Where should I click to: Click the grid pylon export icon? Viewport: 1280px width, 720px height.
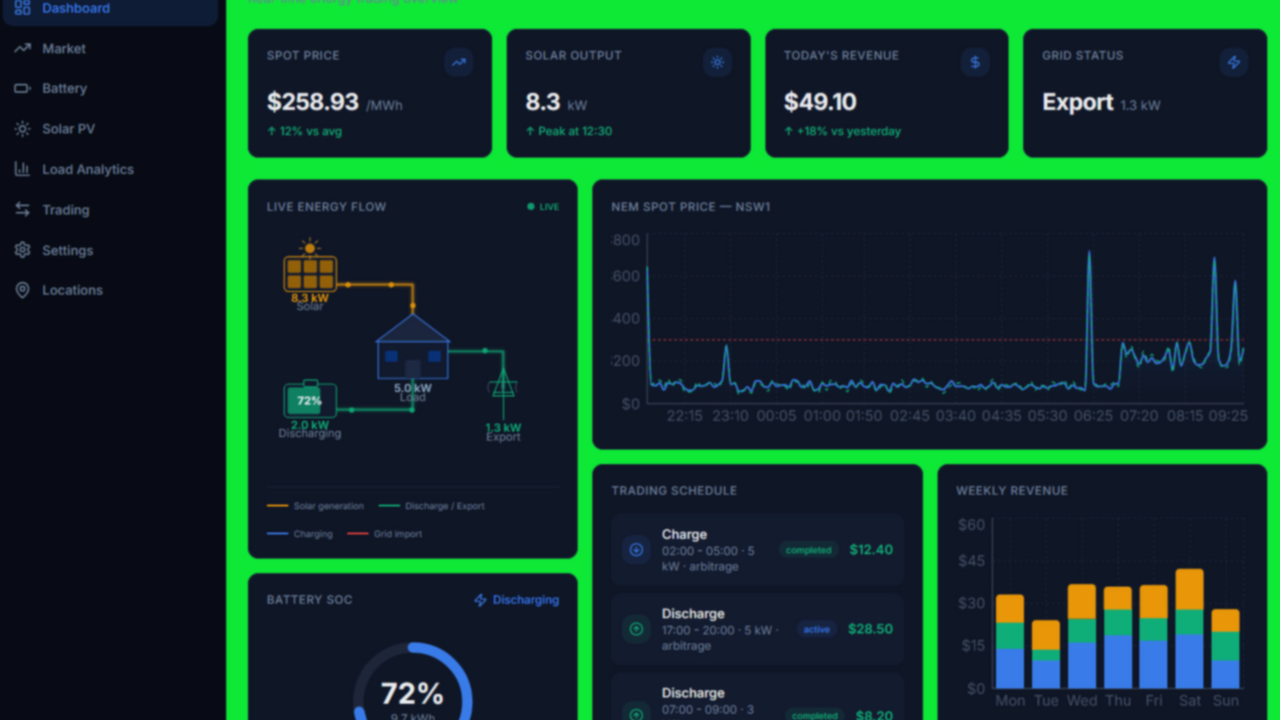(x=503, y=383)
